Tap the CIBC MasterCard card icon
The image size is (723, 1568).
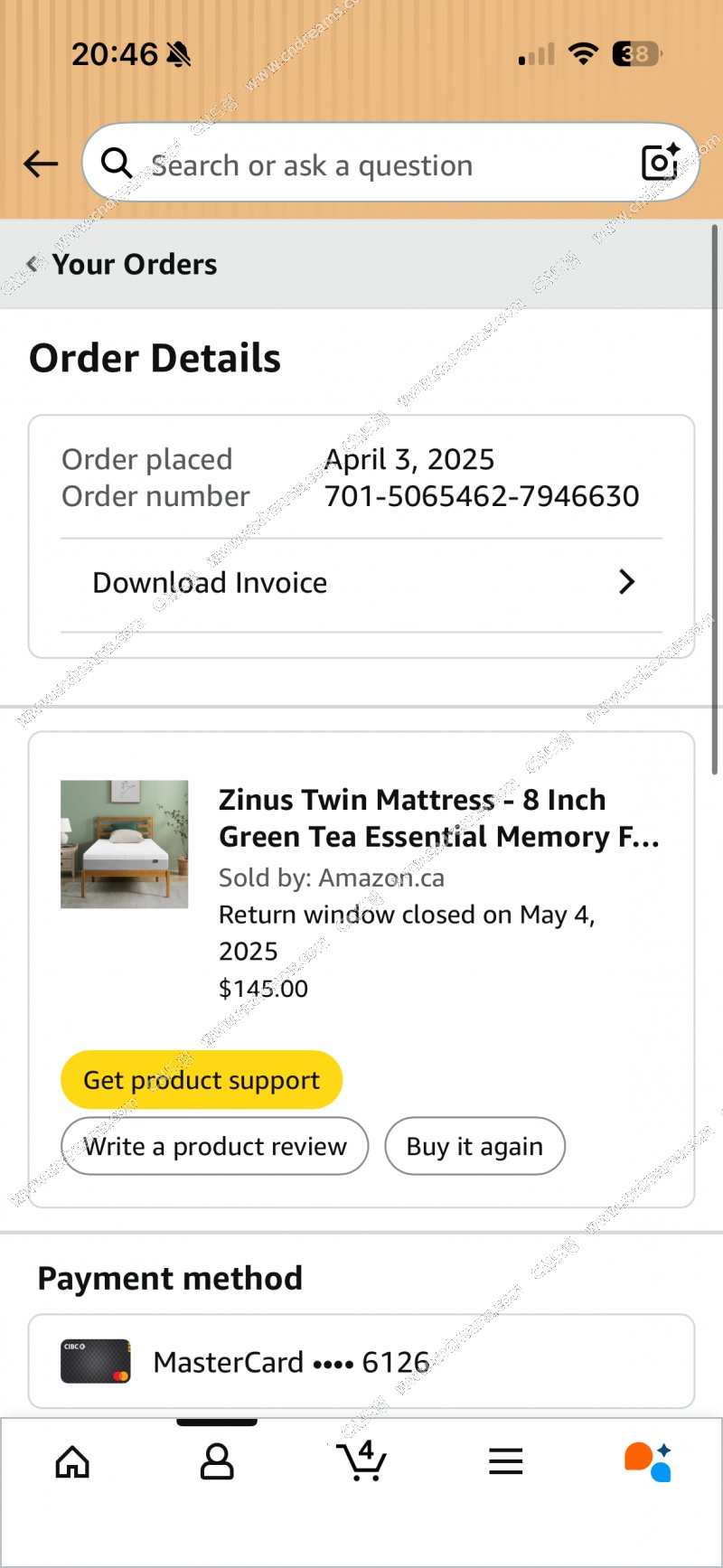pos(95,1361)
